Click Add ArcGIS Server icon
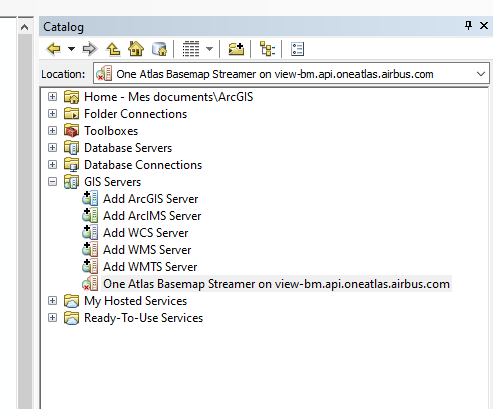Image resolution: width=493 pixels, height=409 pixels. 90,198
